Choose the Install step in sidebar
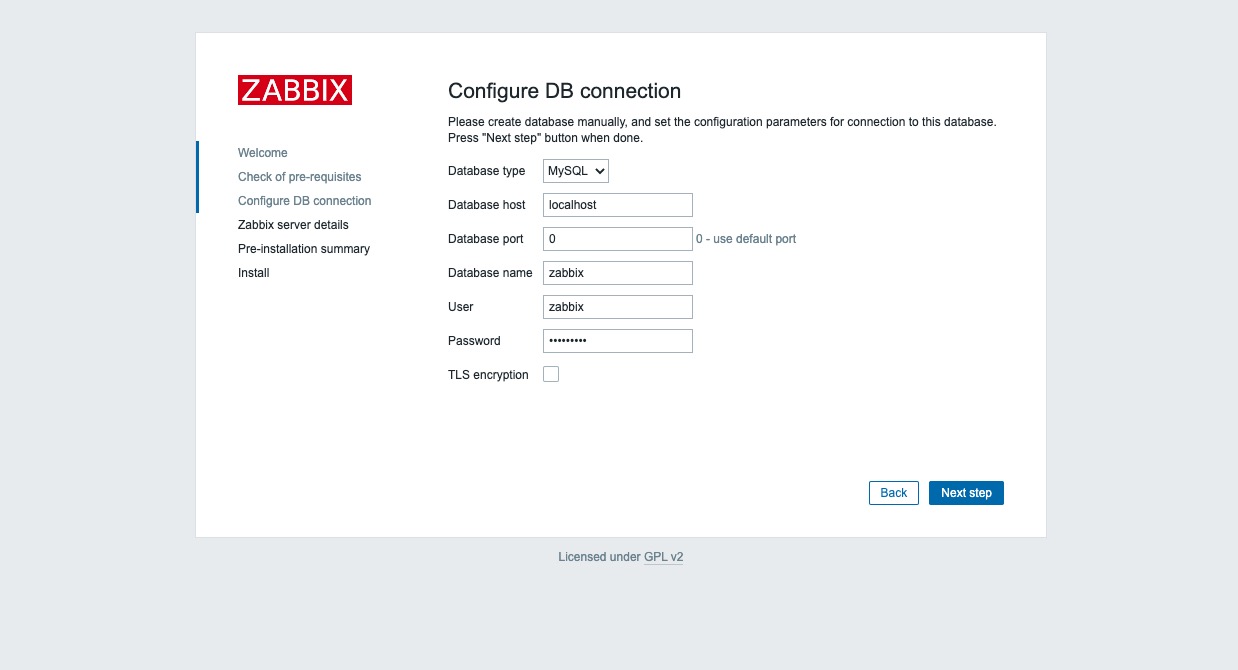The image size is (1238, 670). click(254, 273)
